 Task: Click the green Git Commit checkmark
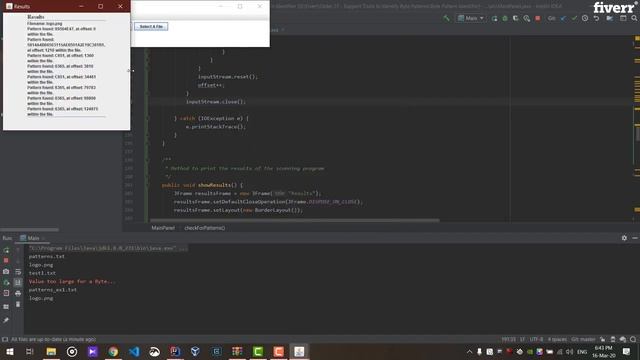click(574, 18)
